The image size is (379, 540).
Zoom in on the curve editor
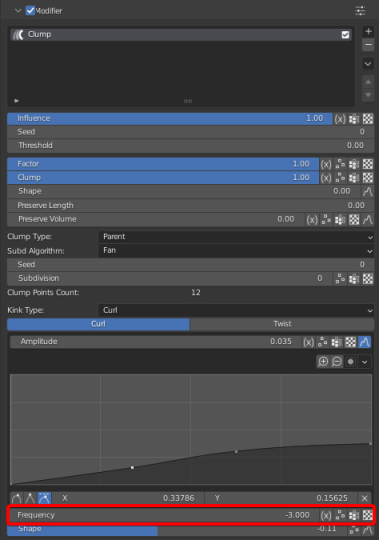tap(323, 362)
